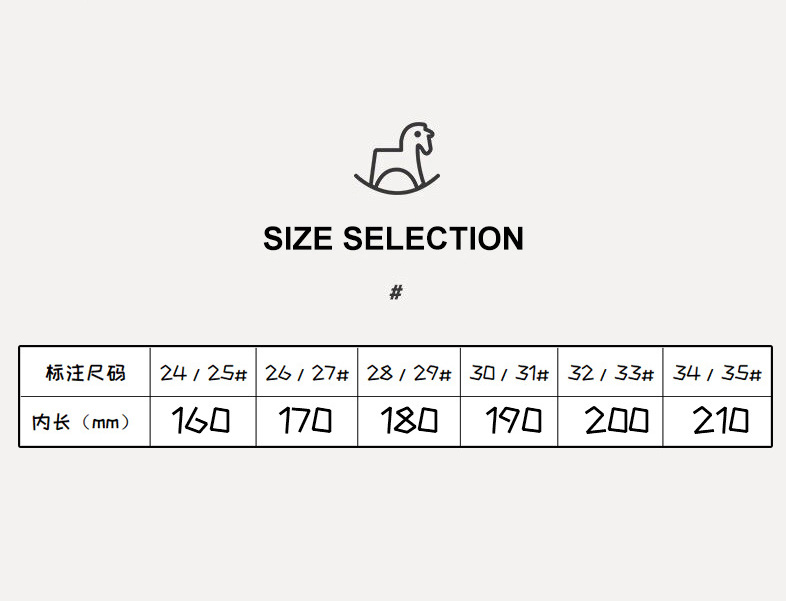This screenshot has height=601, width=786.
Task: Choose size 28 / 29# cell
Action: click(409, 374)
